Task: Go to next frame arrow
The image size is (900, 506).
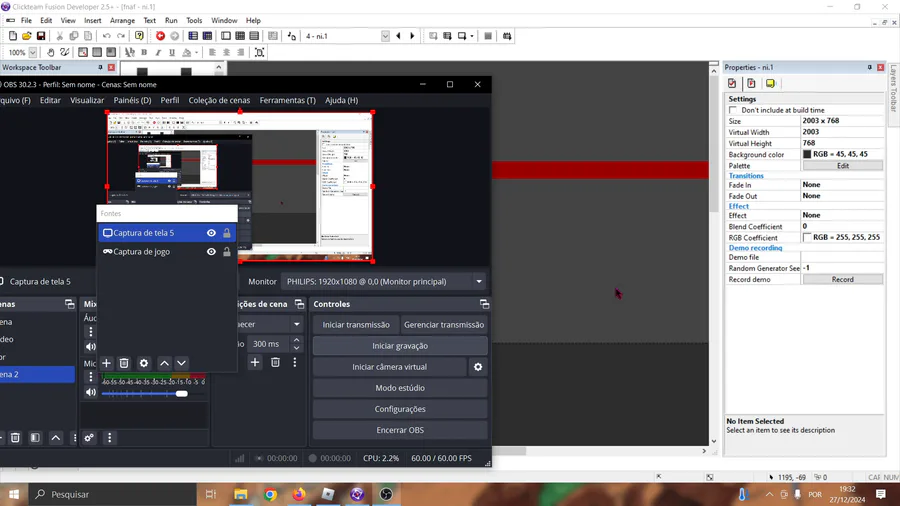Action: click(412, 36)
